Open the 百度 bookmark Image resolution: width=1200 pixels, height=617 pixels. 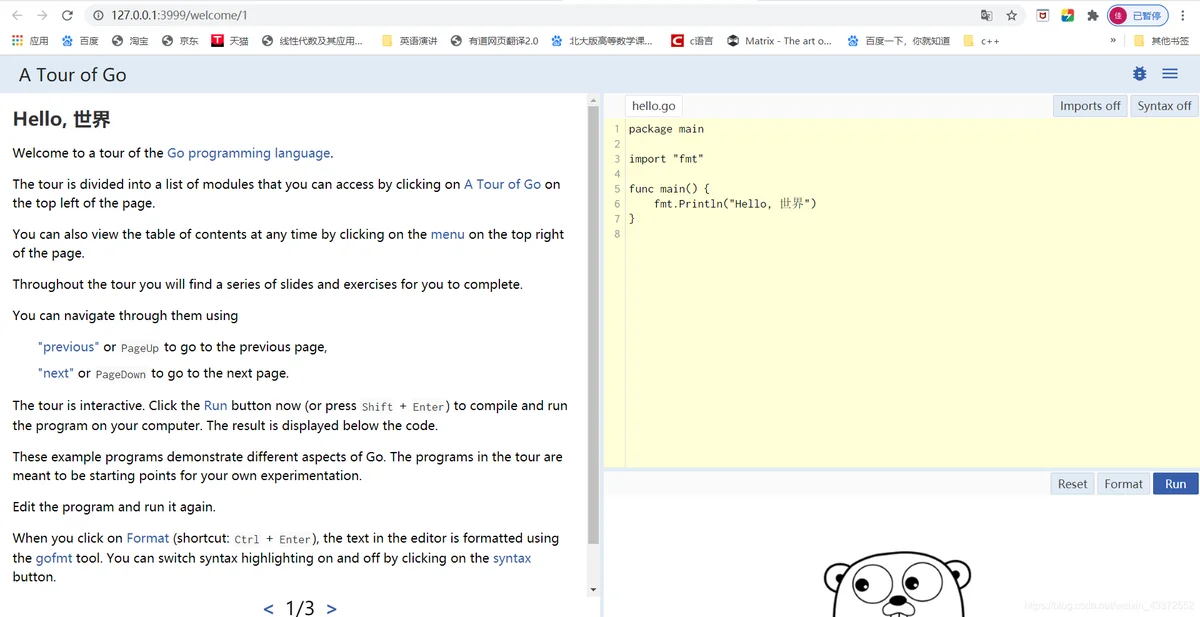pyautogui.click(x=80, y=41)
